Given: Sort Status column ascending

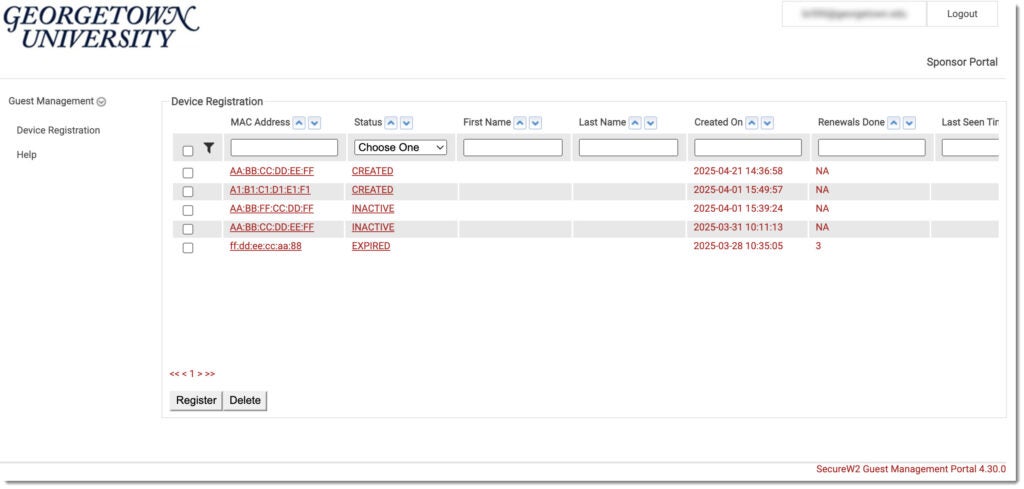Looking at the screenshot, I should pos(391,123).
